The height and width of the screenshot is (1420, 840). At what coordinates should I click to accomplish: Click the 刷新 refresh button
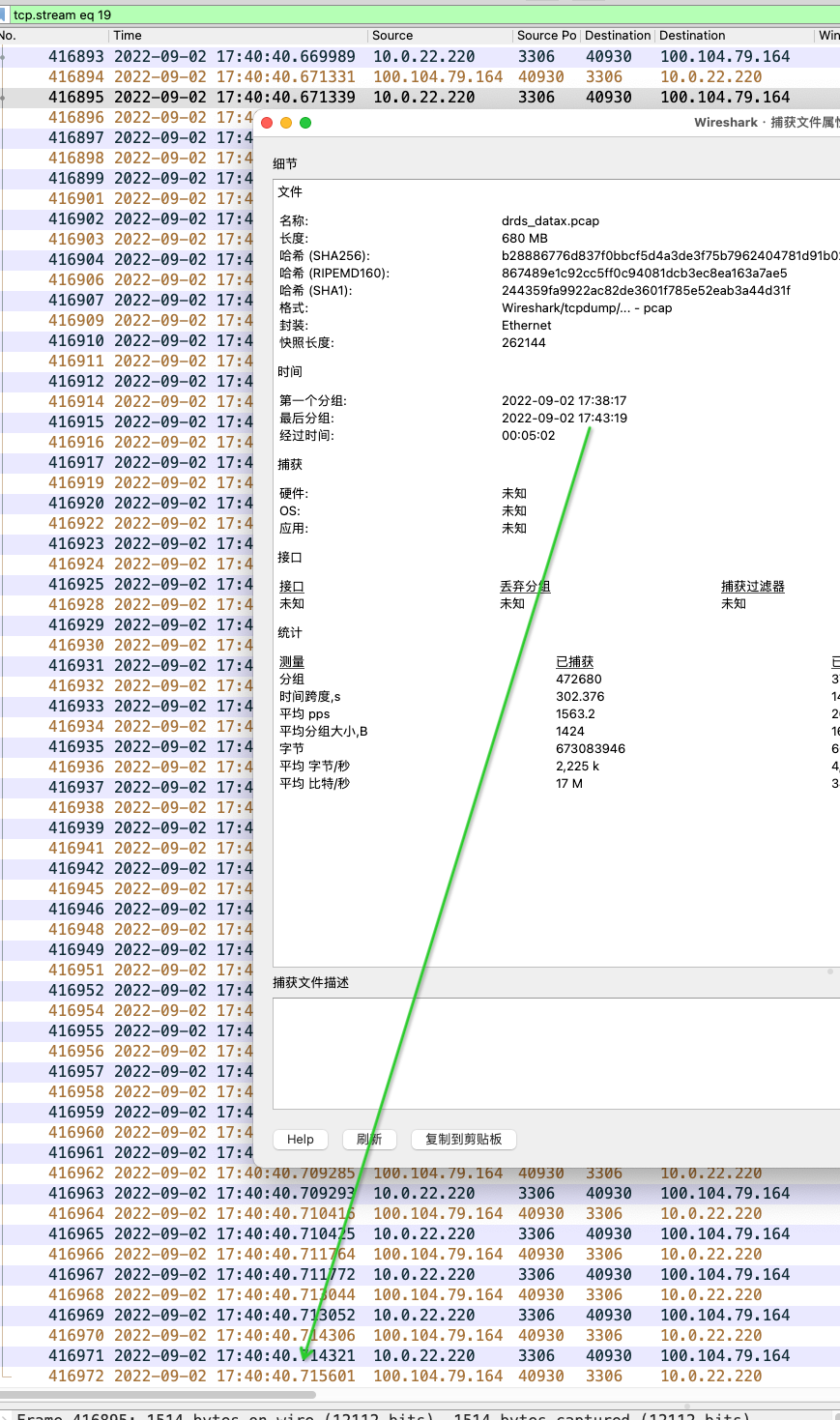[x=369, y=1140]
